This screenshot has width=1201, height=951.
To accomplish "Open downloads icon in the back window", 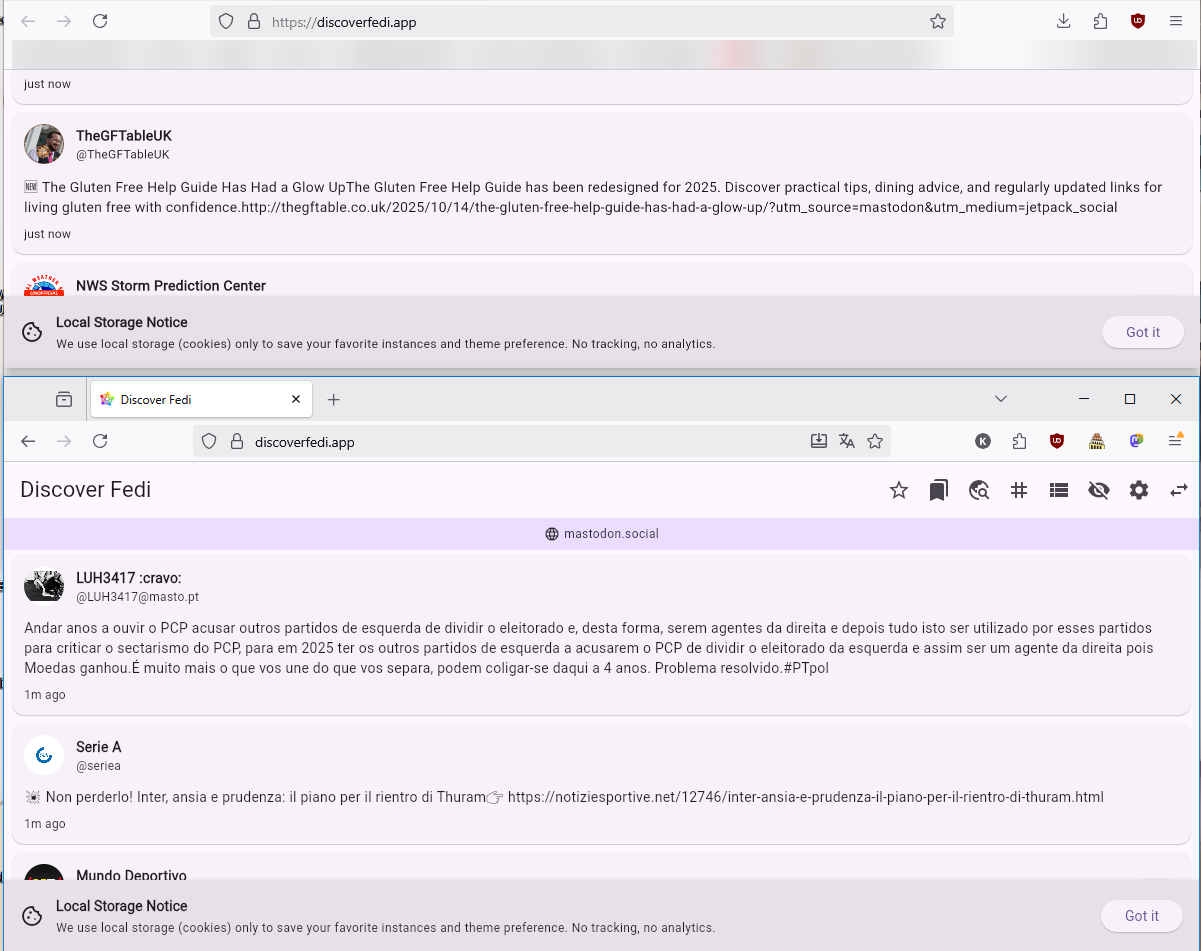I will pos(1064,21).
